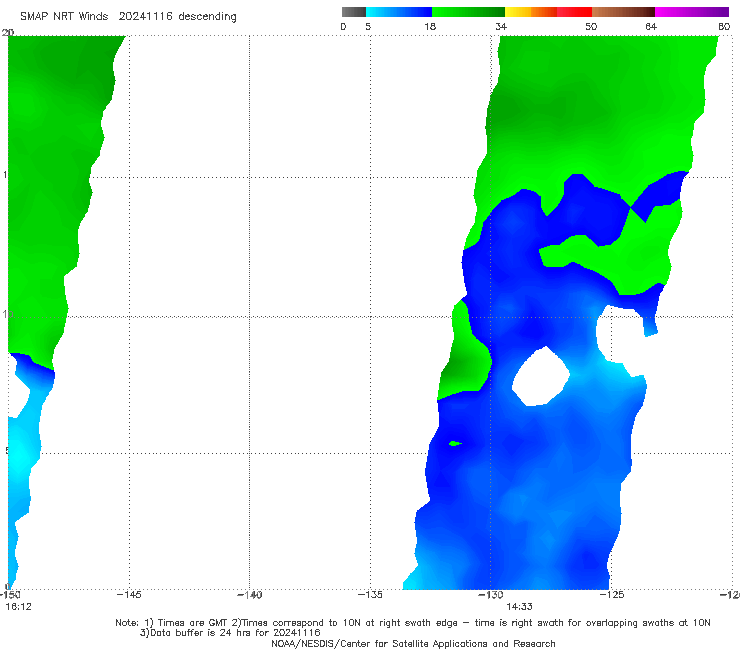
Task: Click the red segment of the color bar
Action: coord(574,12)
